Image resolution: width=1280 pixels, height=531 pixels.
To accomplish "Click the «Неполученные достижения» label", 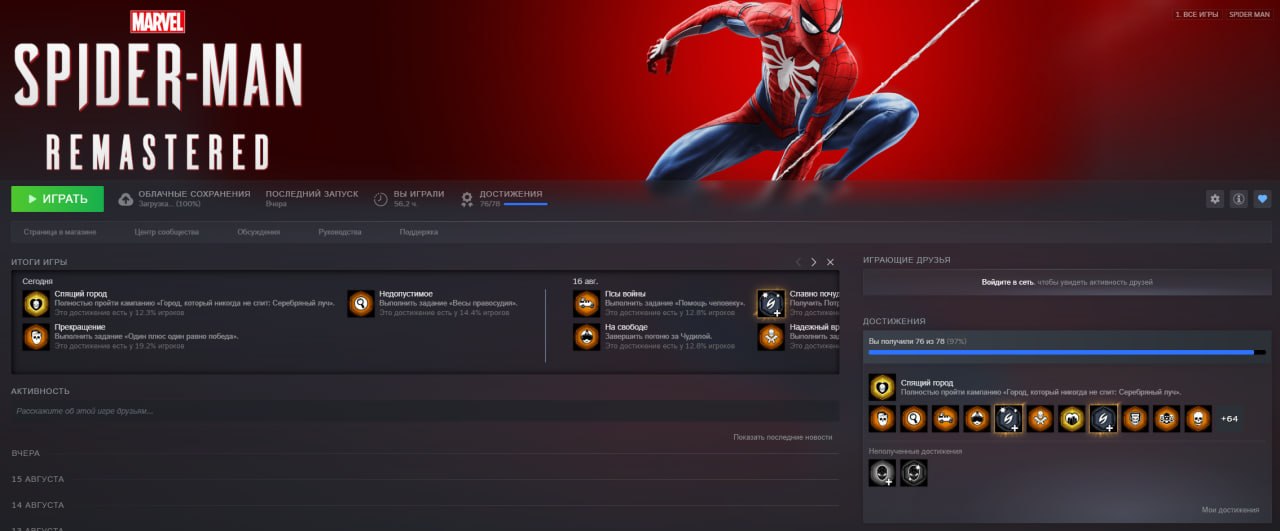I will (915, 452).
